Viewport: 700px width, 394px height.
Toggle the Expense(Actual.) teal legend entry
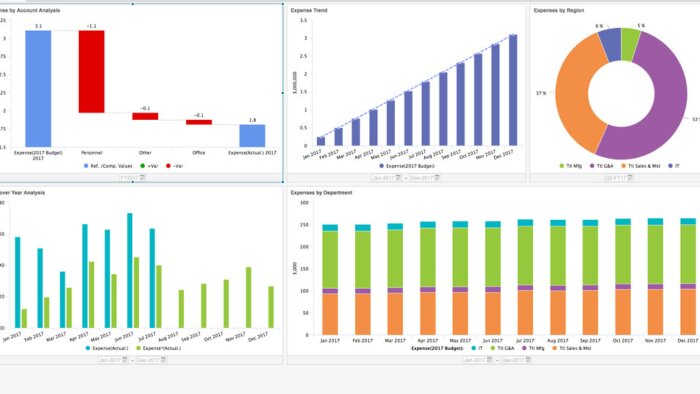(107, 348)
